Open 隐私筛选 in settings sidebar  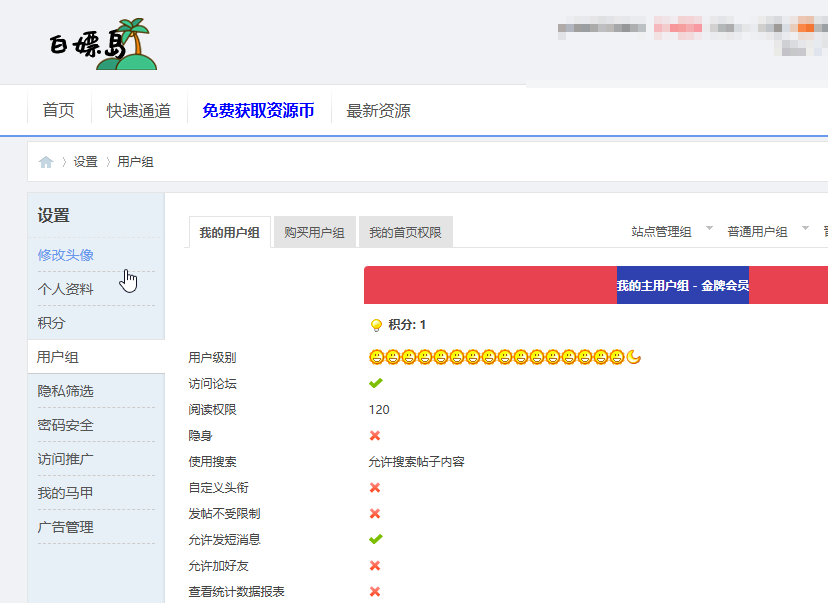[x=65, y=391]
